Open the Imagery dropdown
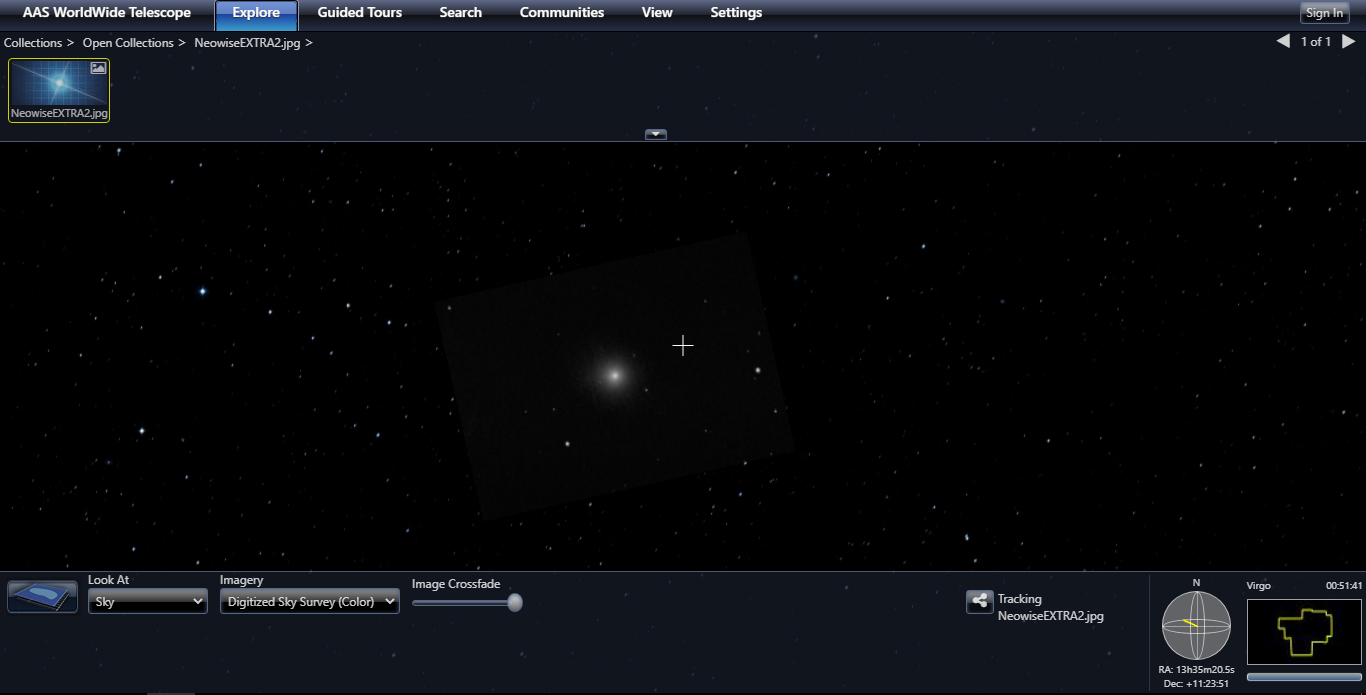The height and width of the screenshot is (695, 1366). [310, 602]
